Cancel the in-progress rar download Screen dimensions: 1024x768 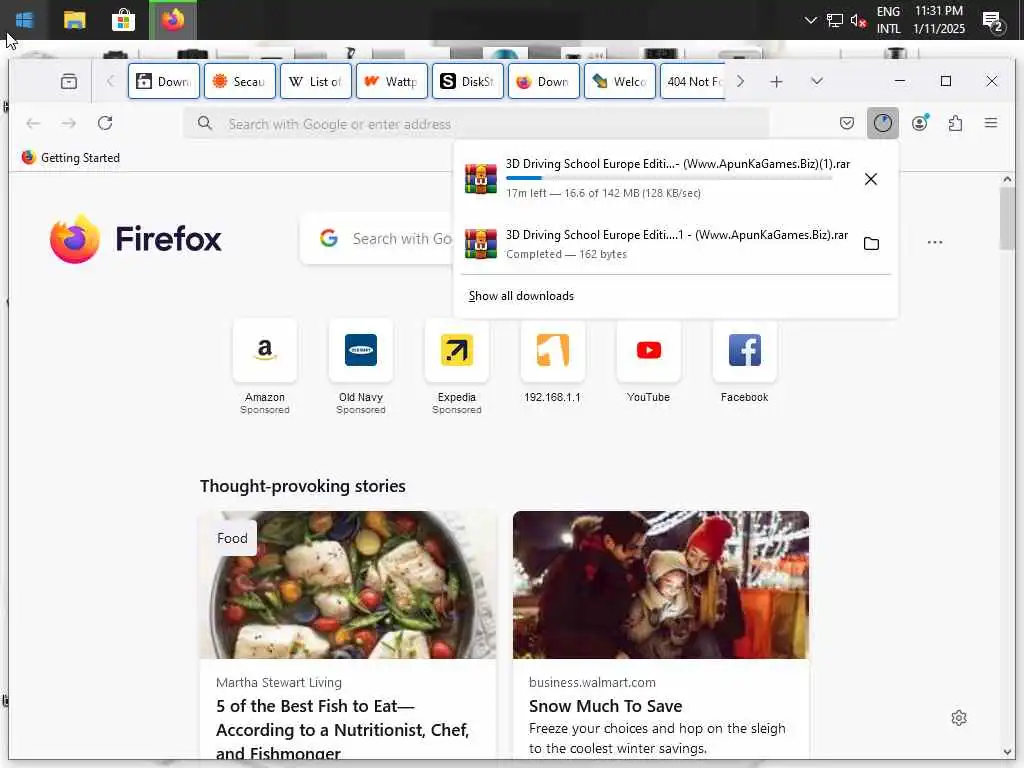click(x=871, y=179)
